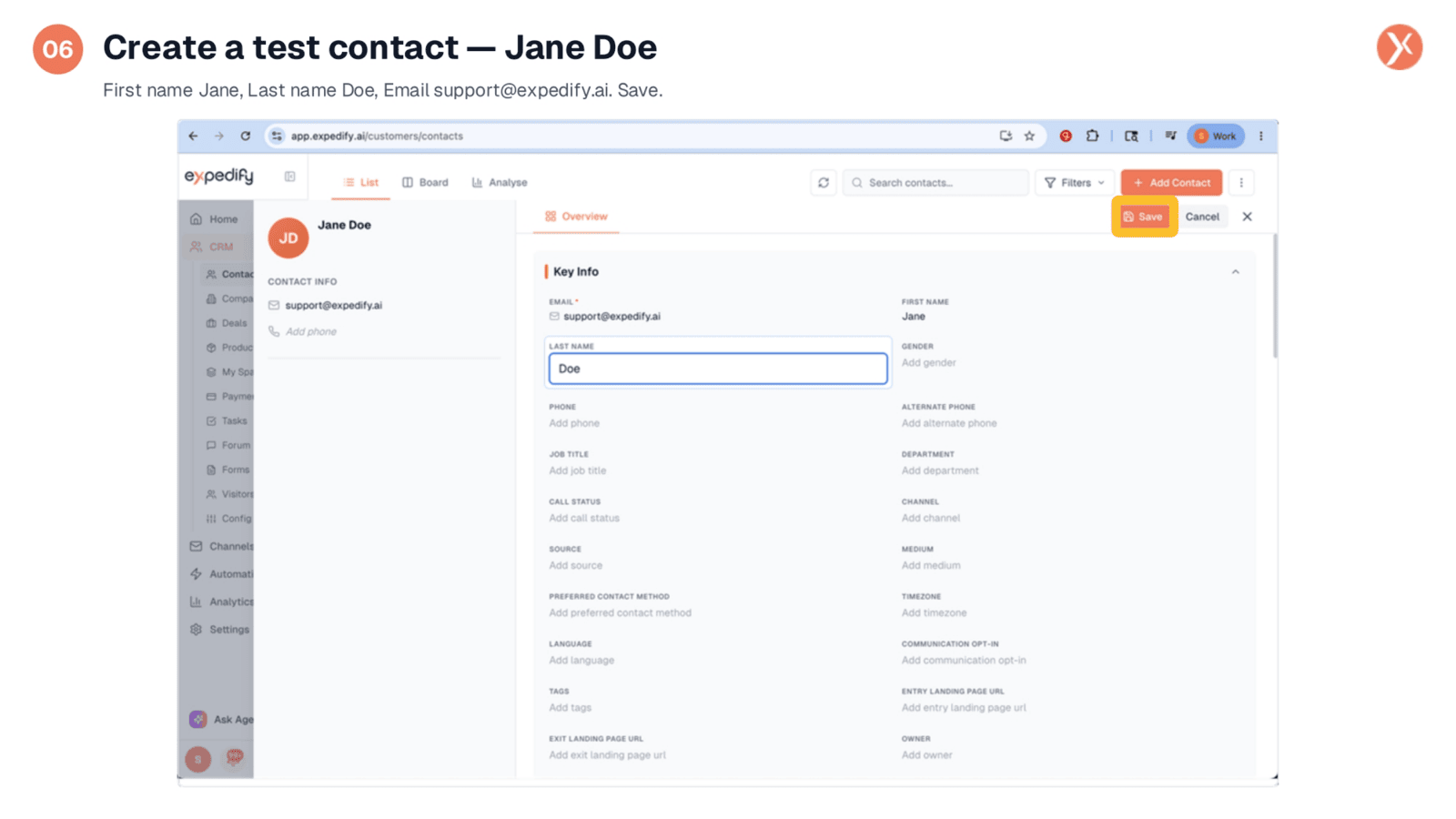Viewport: 1456px width, 819px height.
Task: Click Add channel
Action: (931, 518)
